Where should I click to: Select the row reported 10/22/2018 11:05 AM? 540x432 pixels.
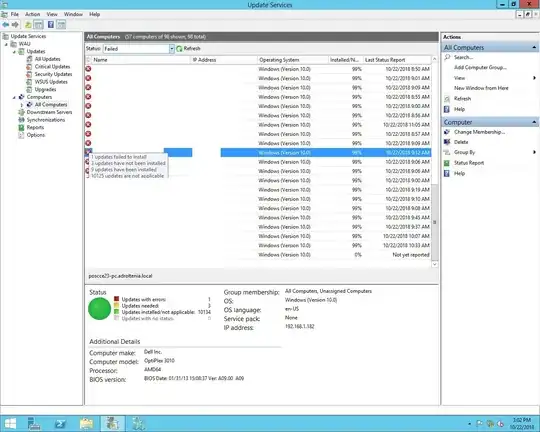258,125
